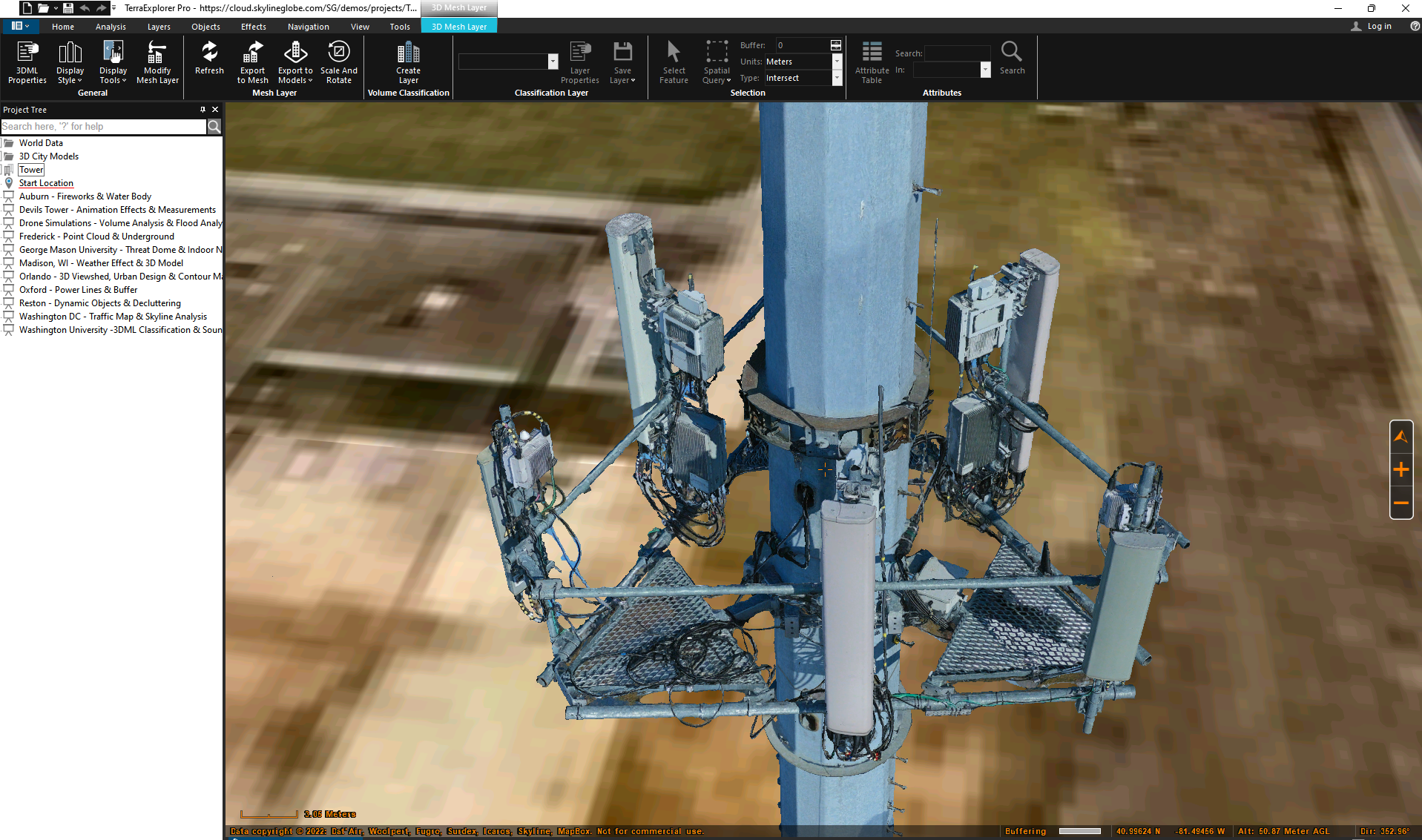Image resolution: width=1422 pixels, height=840 pixels.
Task: Open the Effects ribbon tab
Action: coord(253,27)
